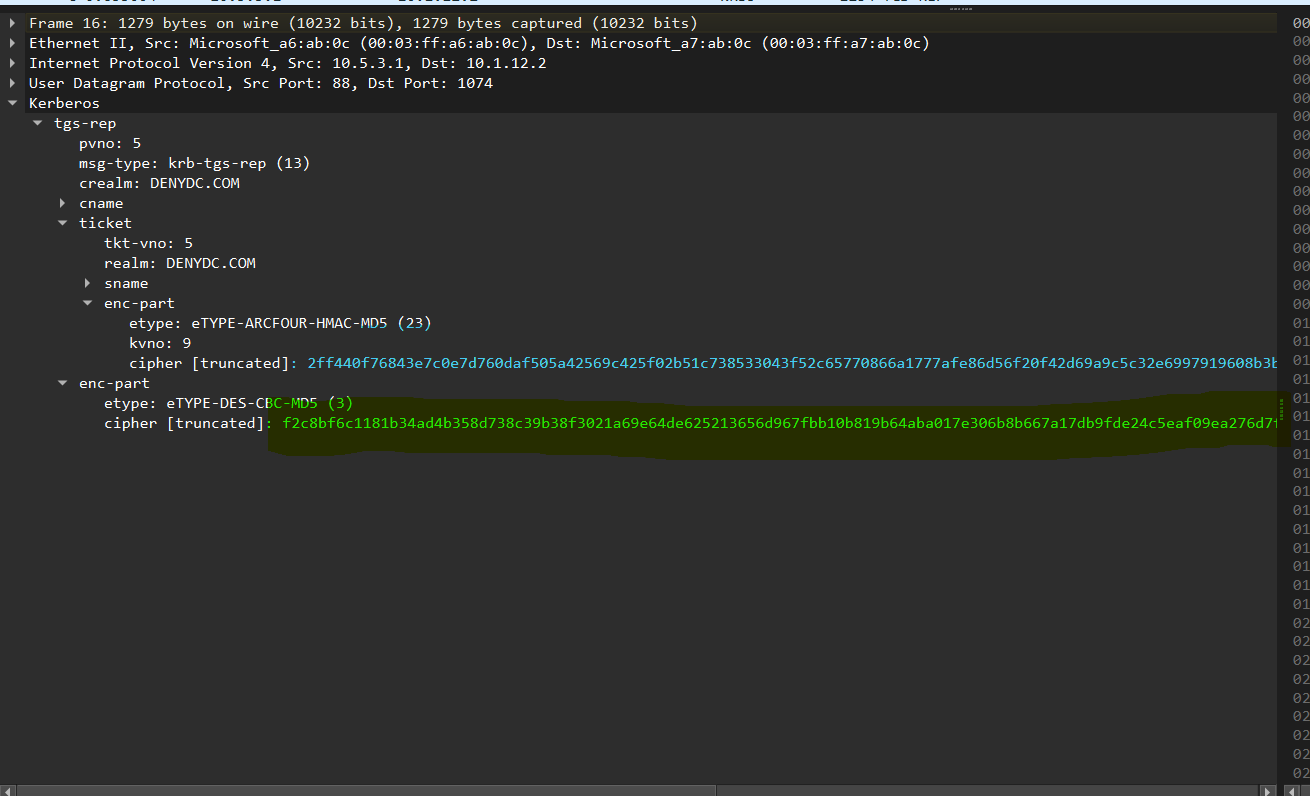1310x796 pixels.
Task: Expand the Ethernet II row arrow
Action: pyautogui.click(x=12, y=43)
